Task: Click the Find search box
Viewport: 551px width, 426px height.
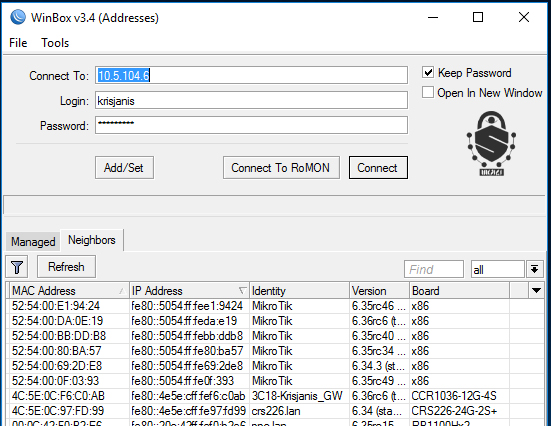Action: pyautogui.click(x=434, y=270)
